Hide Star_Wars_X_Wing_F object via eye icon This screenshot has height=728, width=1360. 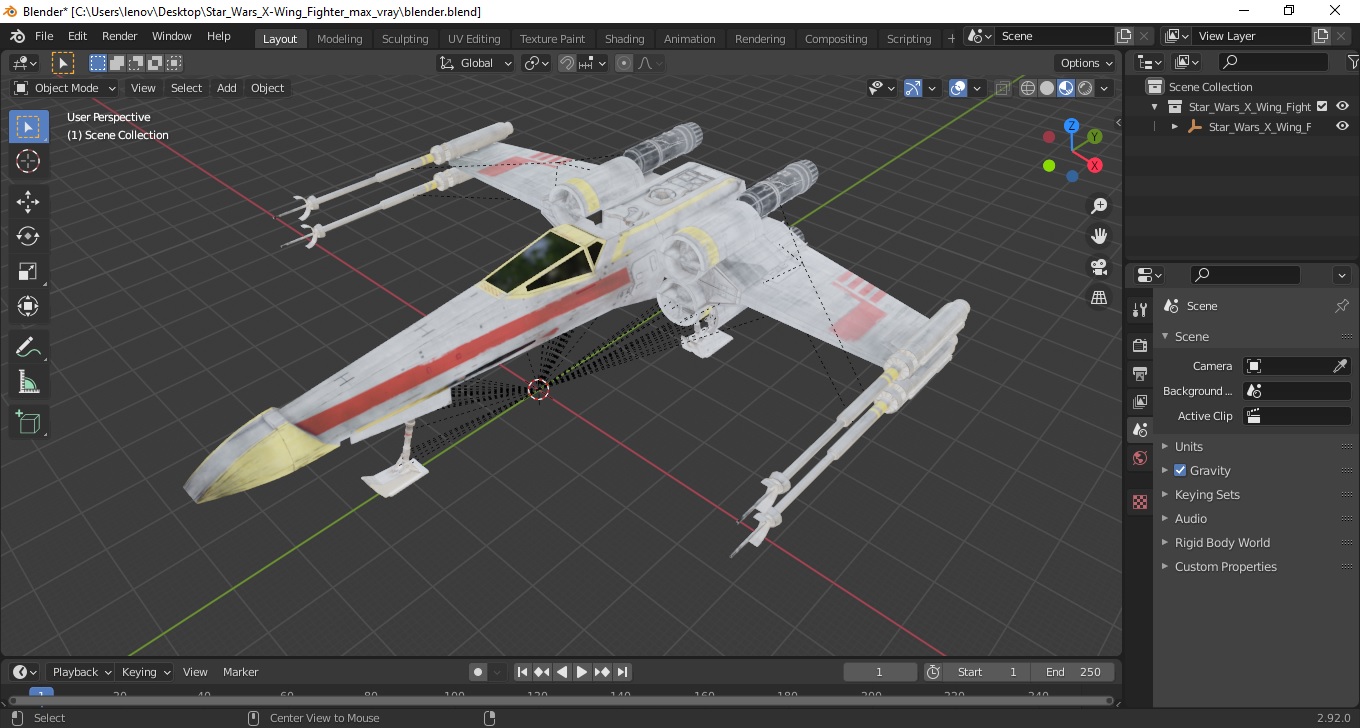(1343, 126)
